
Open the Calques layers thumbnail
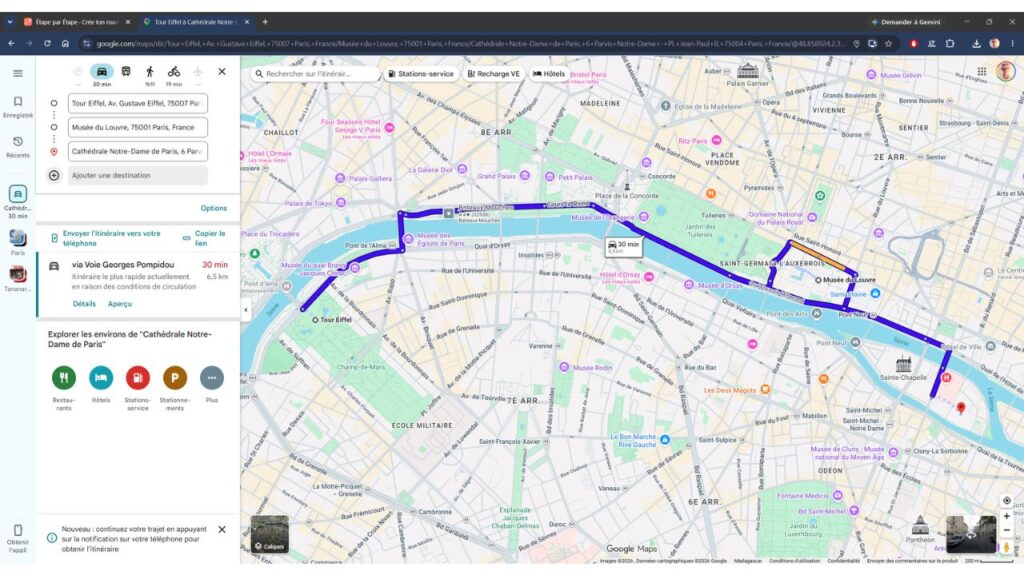click(x=270, y=534)
